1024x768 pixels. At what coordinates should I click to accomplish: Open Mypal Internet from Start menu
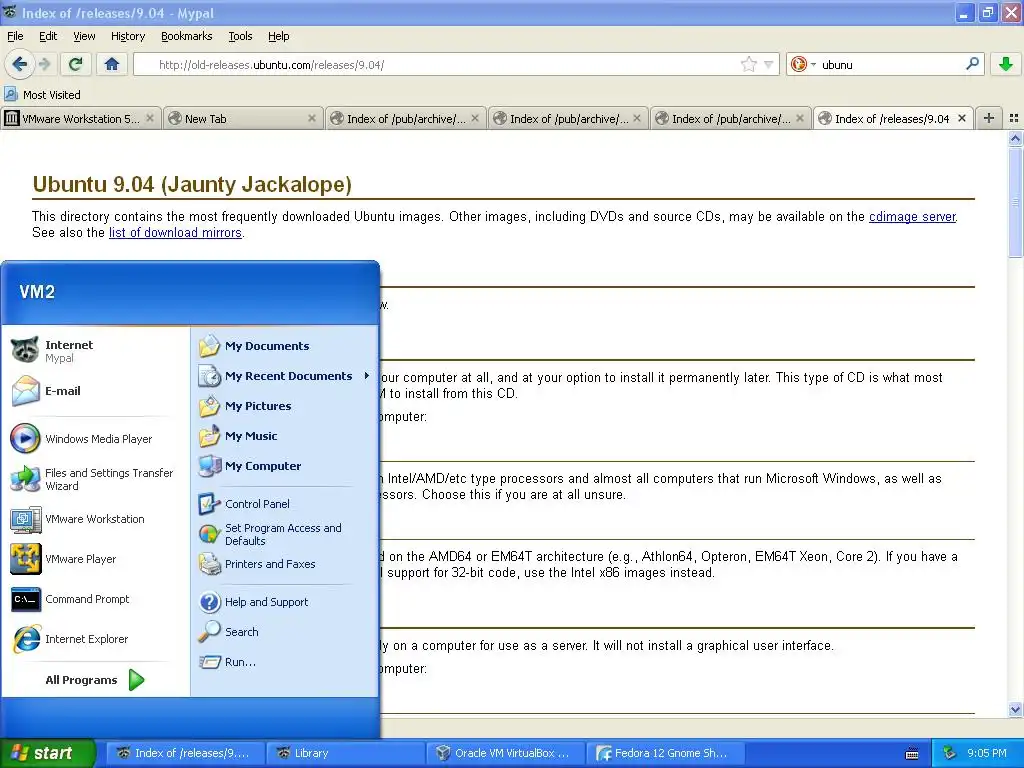(95, 351)
